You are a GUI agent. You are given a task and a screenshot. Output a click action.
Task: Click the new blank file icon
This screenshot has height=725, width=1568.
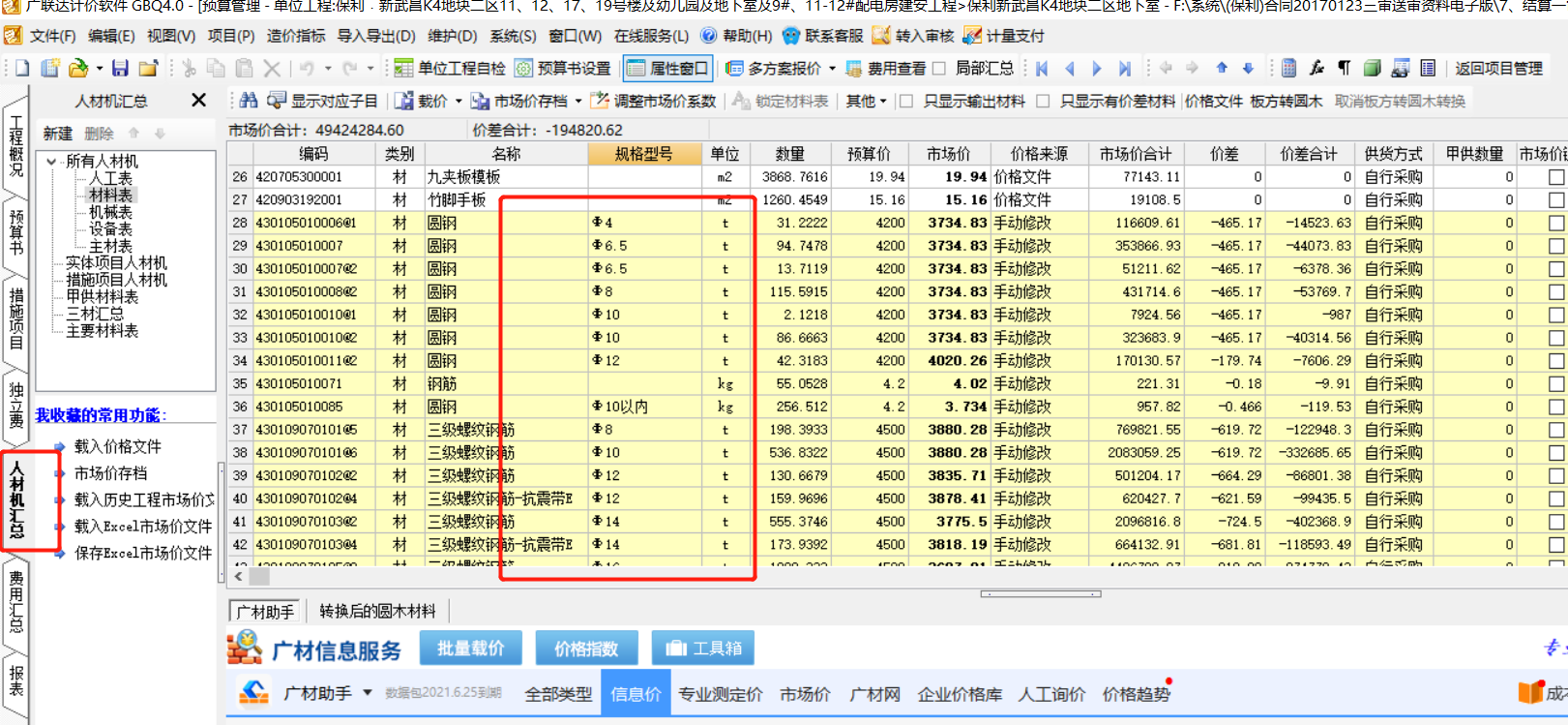22,68
